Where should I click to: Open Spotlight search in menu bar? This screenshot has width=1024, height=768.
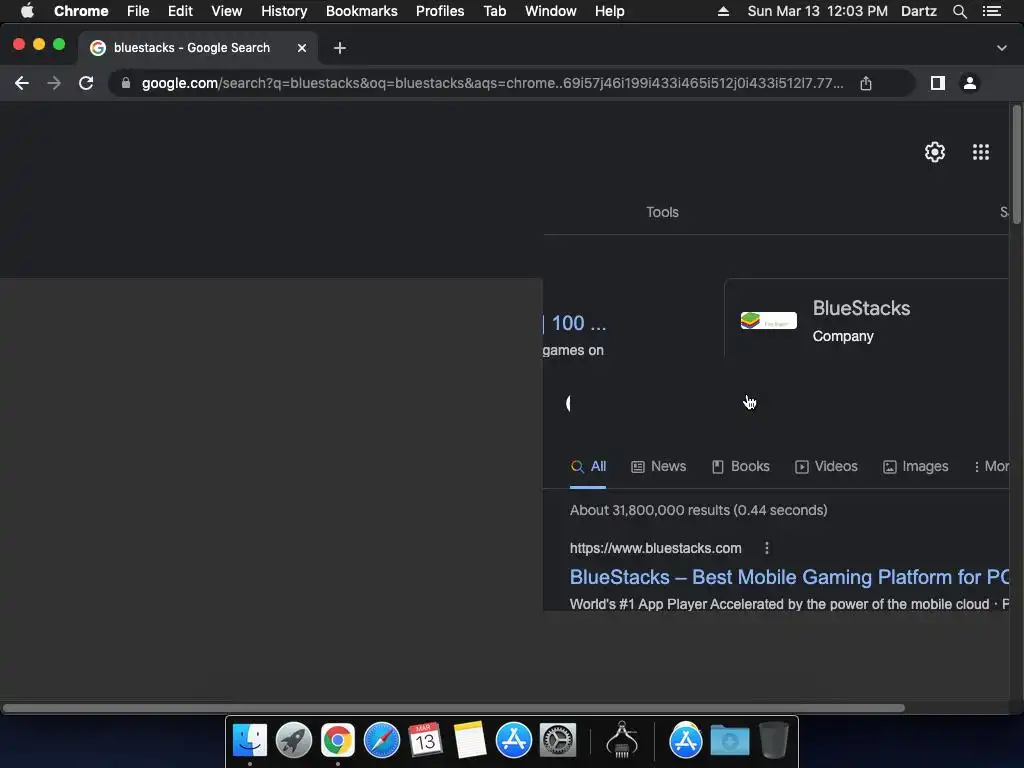point(960,11)
